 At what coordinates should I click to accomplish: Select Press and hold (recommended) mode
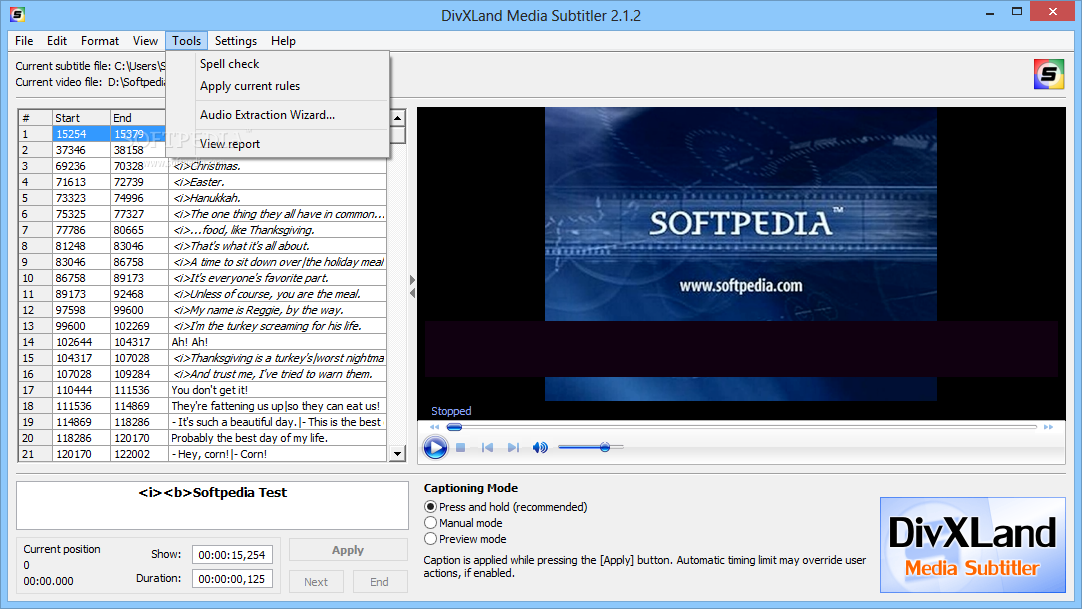(x=506, y=507)
